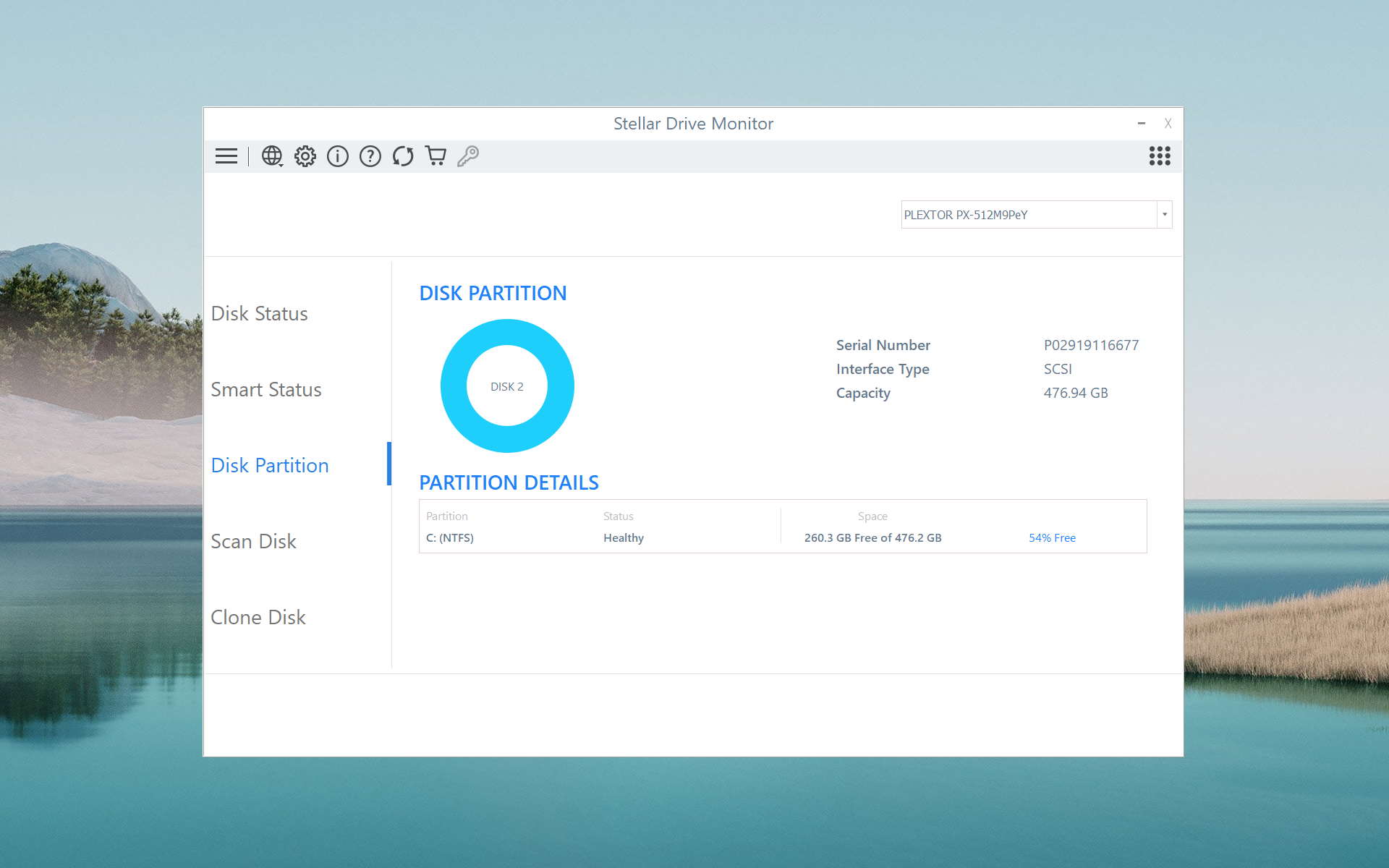1389x868 pixels.
Task: Click the refresh update icon
Action: (x=403, y=156)
